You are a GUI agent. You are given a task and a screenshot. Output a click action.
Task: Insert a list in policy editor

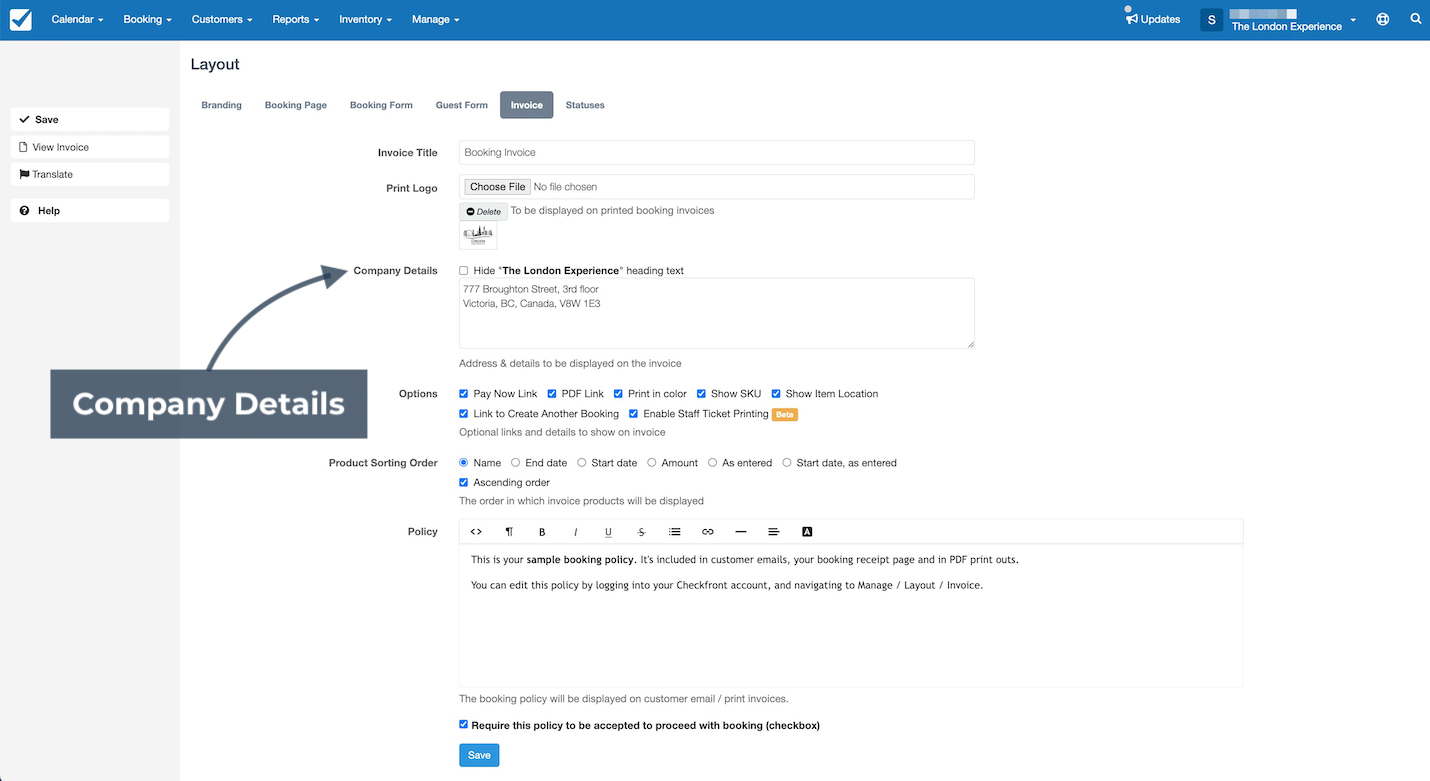point(675,532)
